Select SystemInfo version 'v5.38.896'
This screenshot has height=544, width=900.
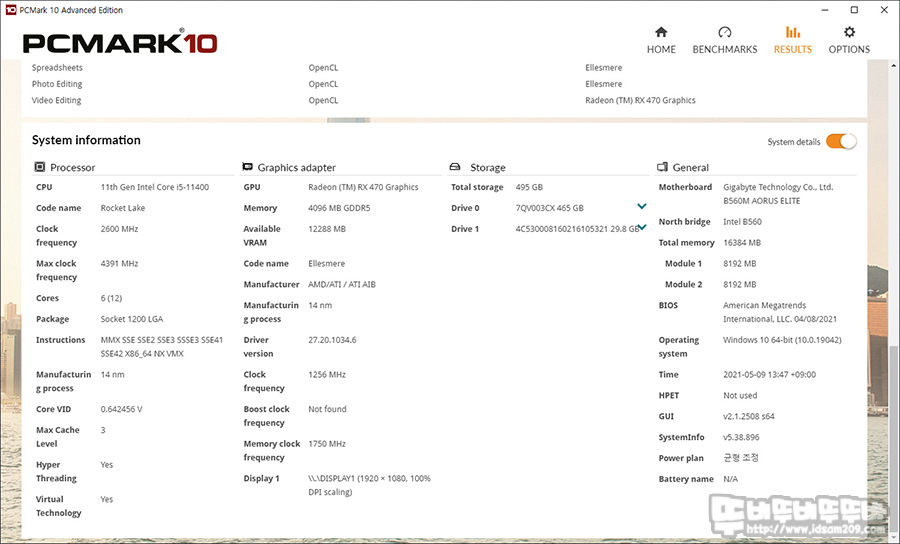click(x=741, y=437)
